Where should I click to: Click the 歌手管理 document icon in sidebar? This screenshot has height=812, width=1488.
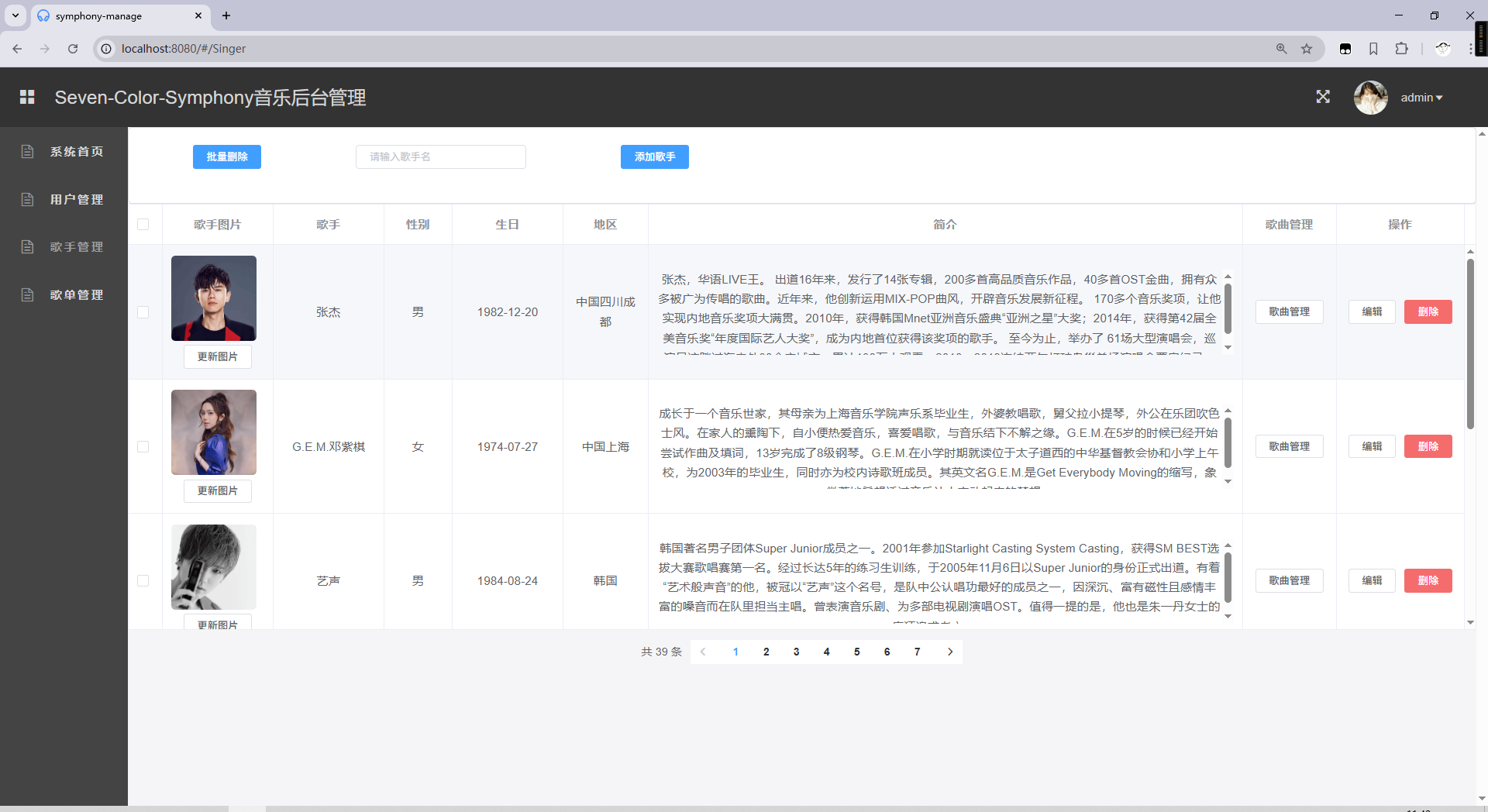pyautogui.click(x=27, y=247)
